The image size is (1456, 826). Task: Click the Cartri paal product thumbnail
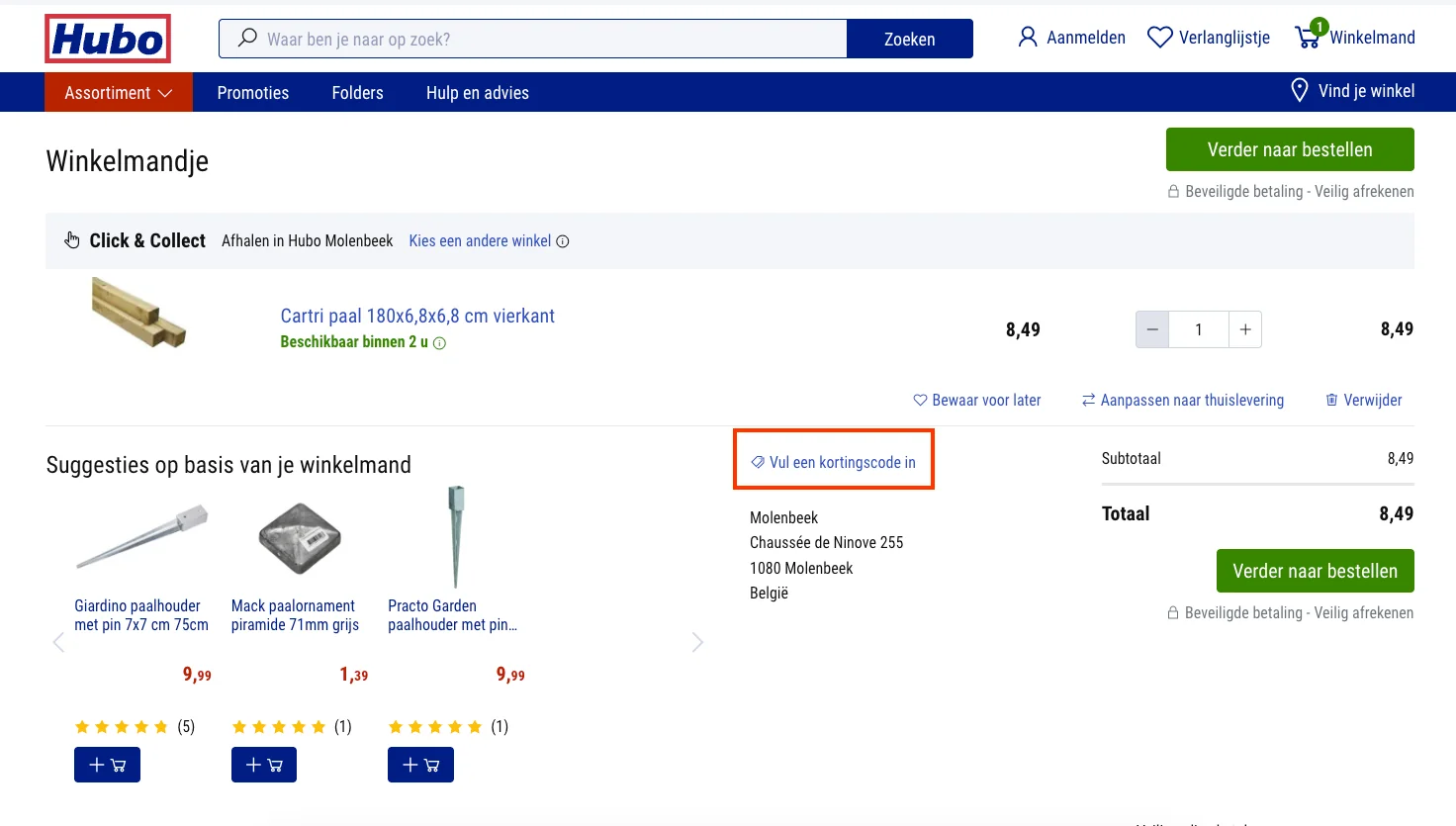(138, 313)
